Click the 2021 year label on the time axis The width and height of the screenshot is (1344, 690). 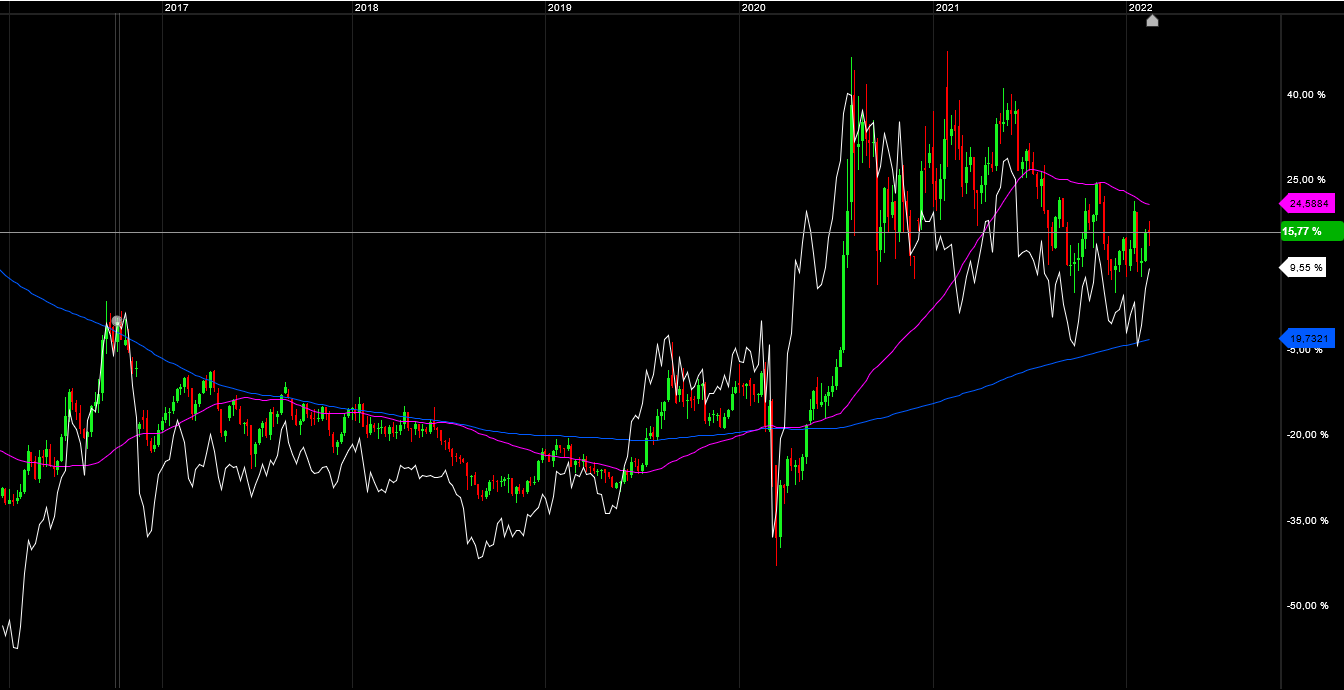point(947,7)
